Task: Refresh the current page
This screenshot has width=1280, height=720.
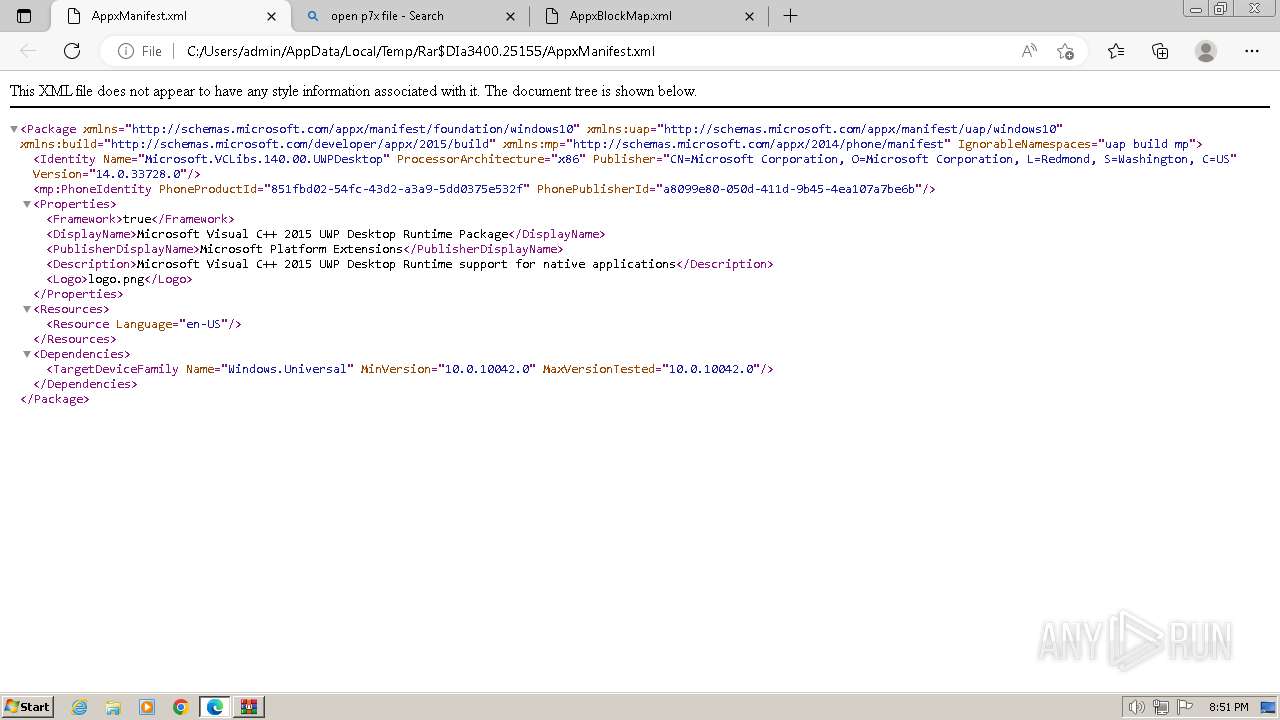Action: pos(72,51)
